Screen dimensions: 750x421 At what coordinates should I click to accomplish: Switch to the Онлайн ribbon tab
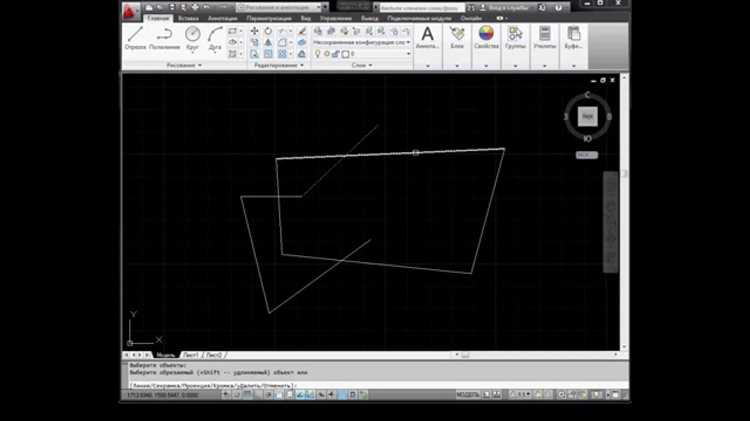pos(471,18)
